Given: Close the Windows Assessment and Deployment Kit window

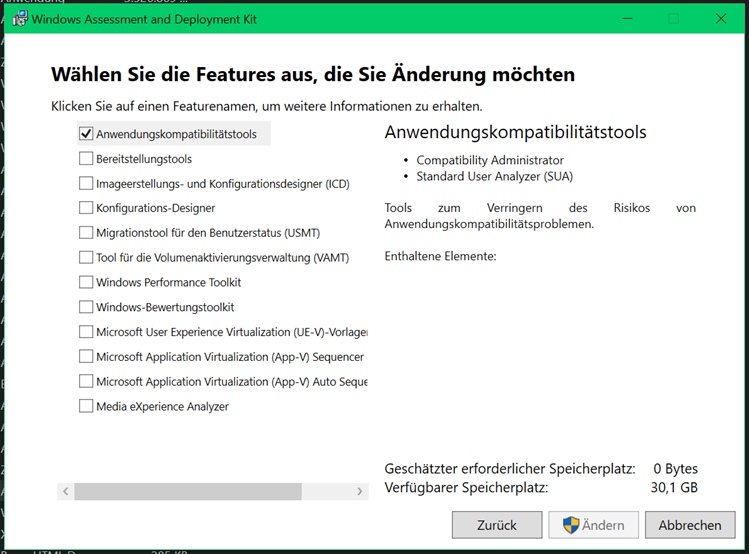Looking at the screenshot, I should (721, 19).
